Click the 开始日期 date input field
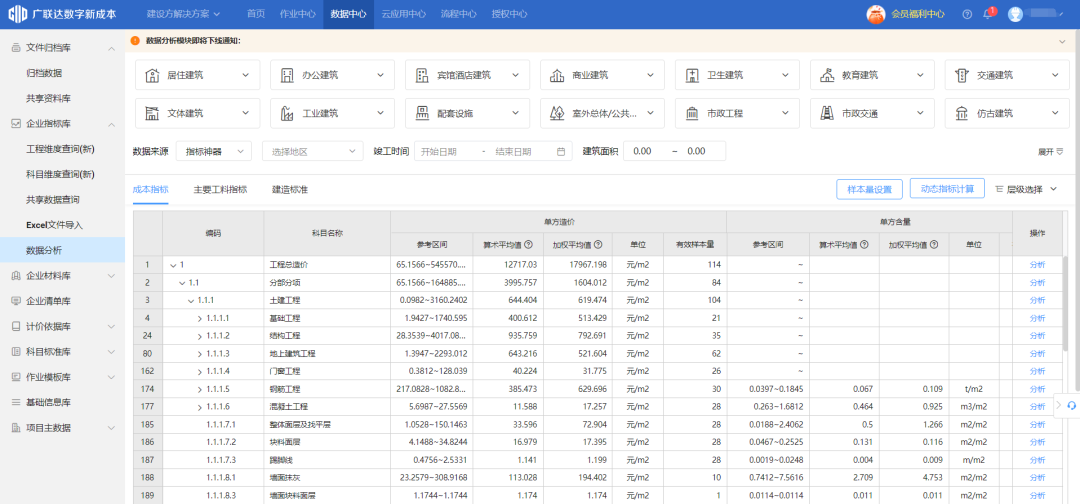Viewport: 1080px width, 504px height. click(x=440, y=151)
